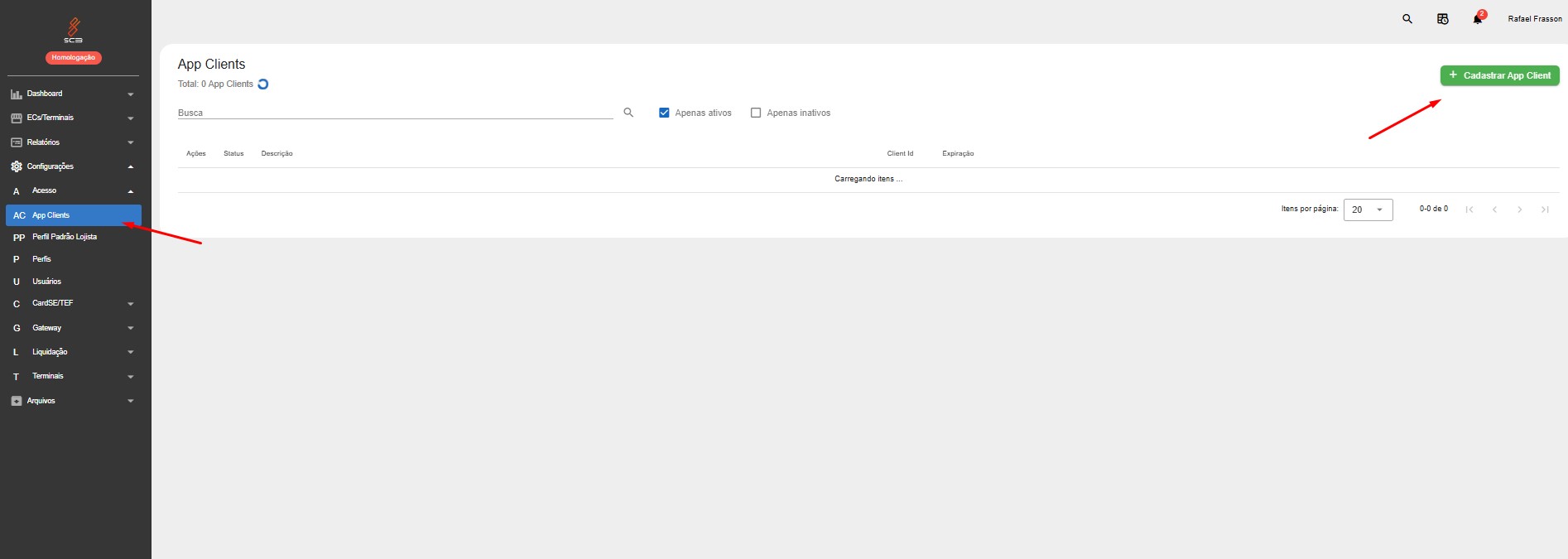Uncheck the Apenas ativos checkbox
This screenshot has height=559, width=1568.
pyautogui.click(x=664, y=113)
